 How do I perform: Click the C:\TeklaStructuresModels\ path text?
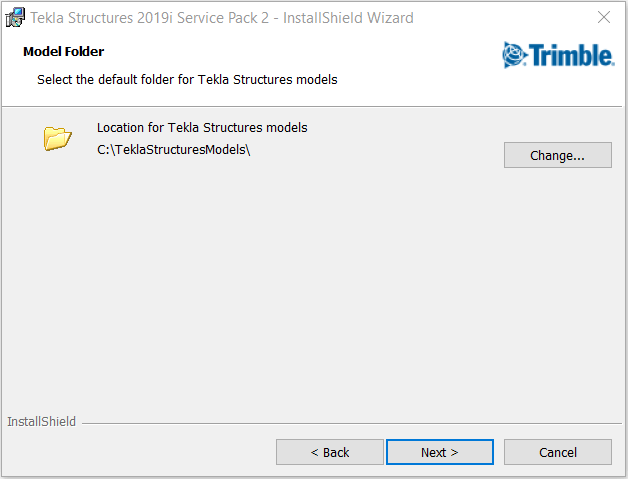(174, 150)
